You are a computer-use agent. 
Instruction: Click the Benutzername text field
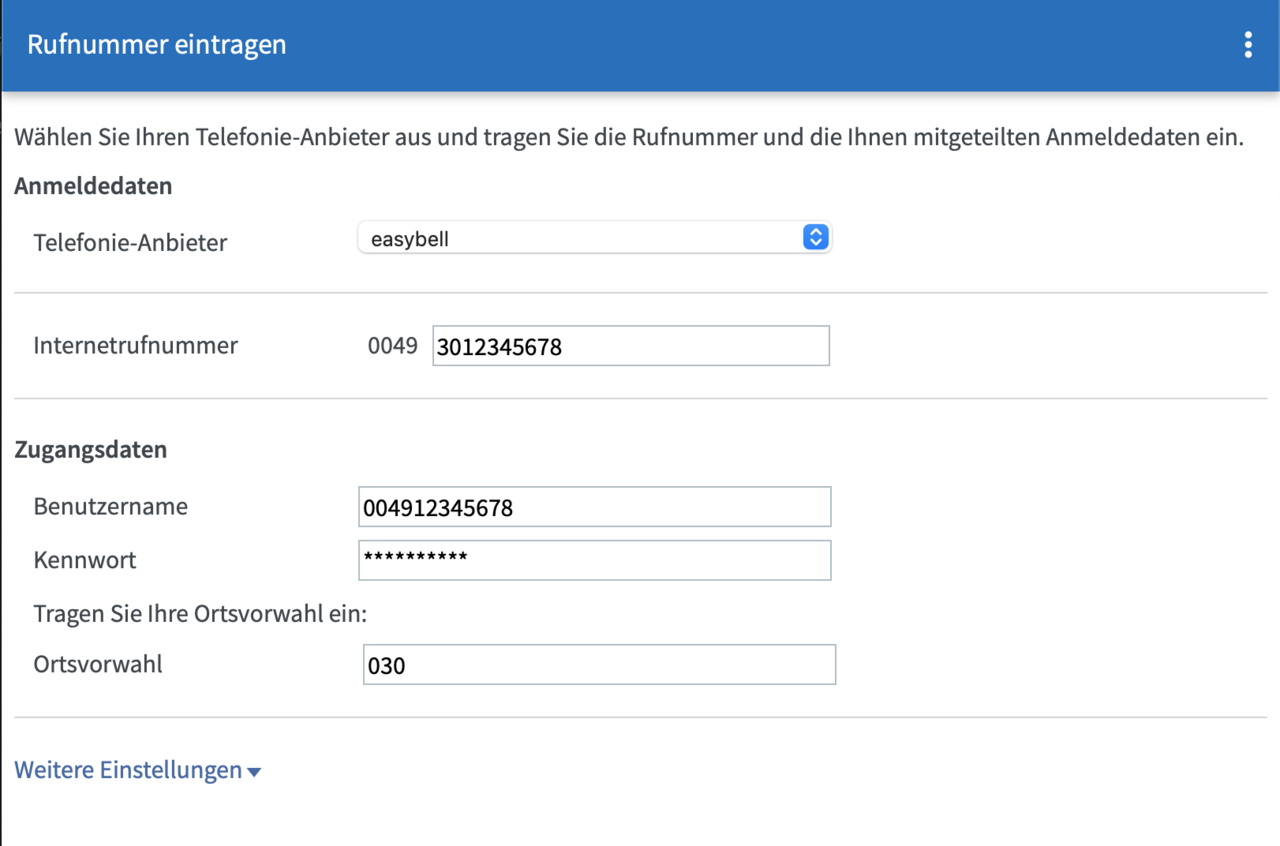coord(595,506)
